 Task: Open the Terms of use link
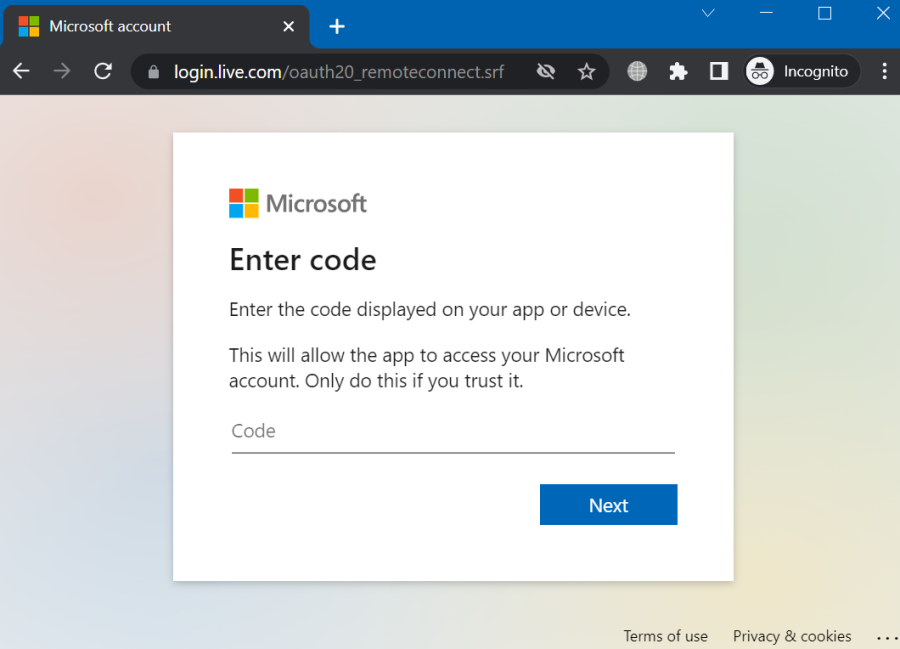point(665,636)
